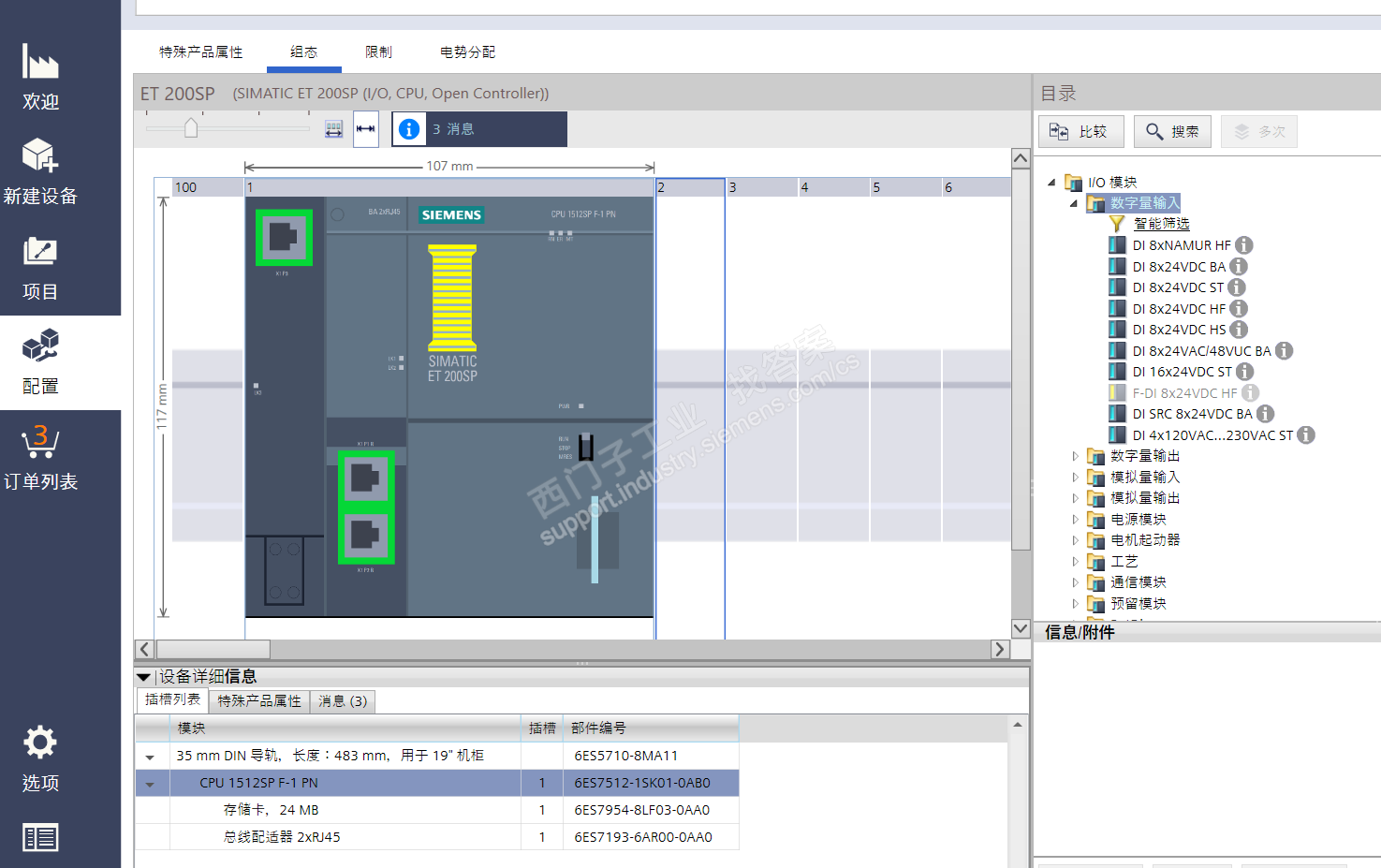Expand the 数字量输出 folder
1381x868 pixels.
pyautogui.click(x=1075, y=456)
